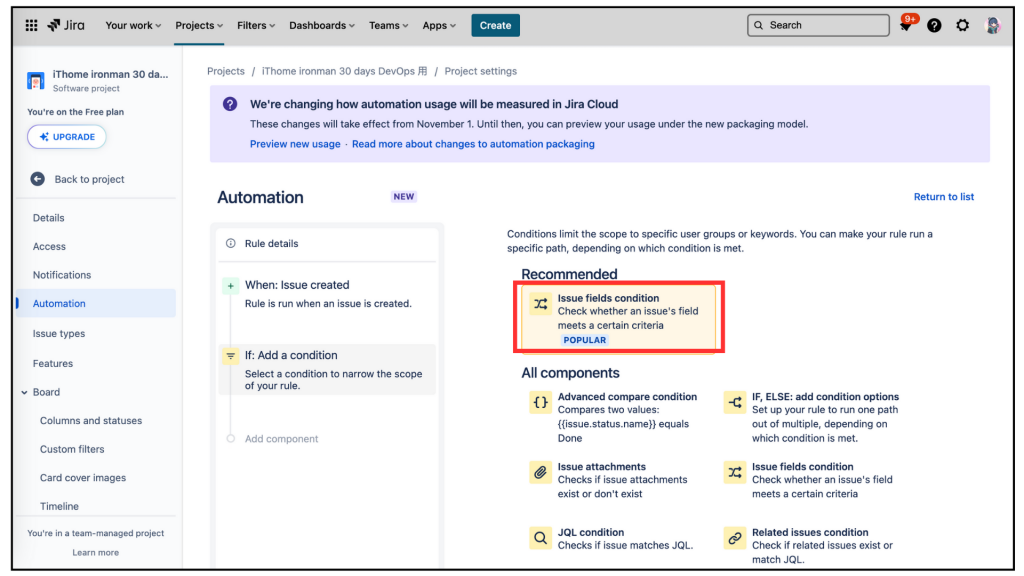
Task: Open the Dashboards dropdown menu
Action: [x=322, y=25]
